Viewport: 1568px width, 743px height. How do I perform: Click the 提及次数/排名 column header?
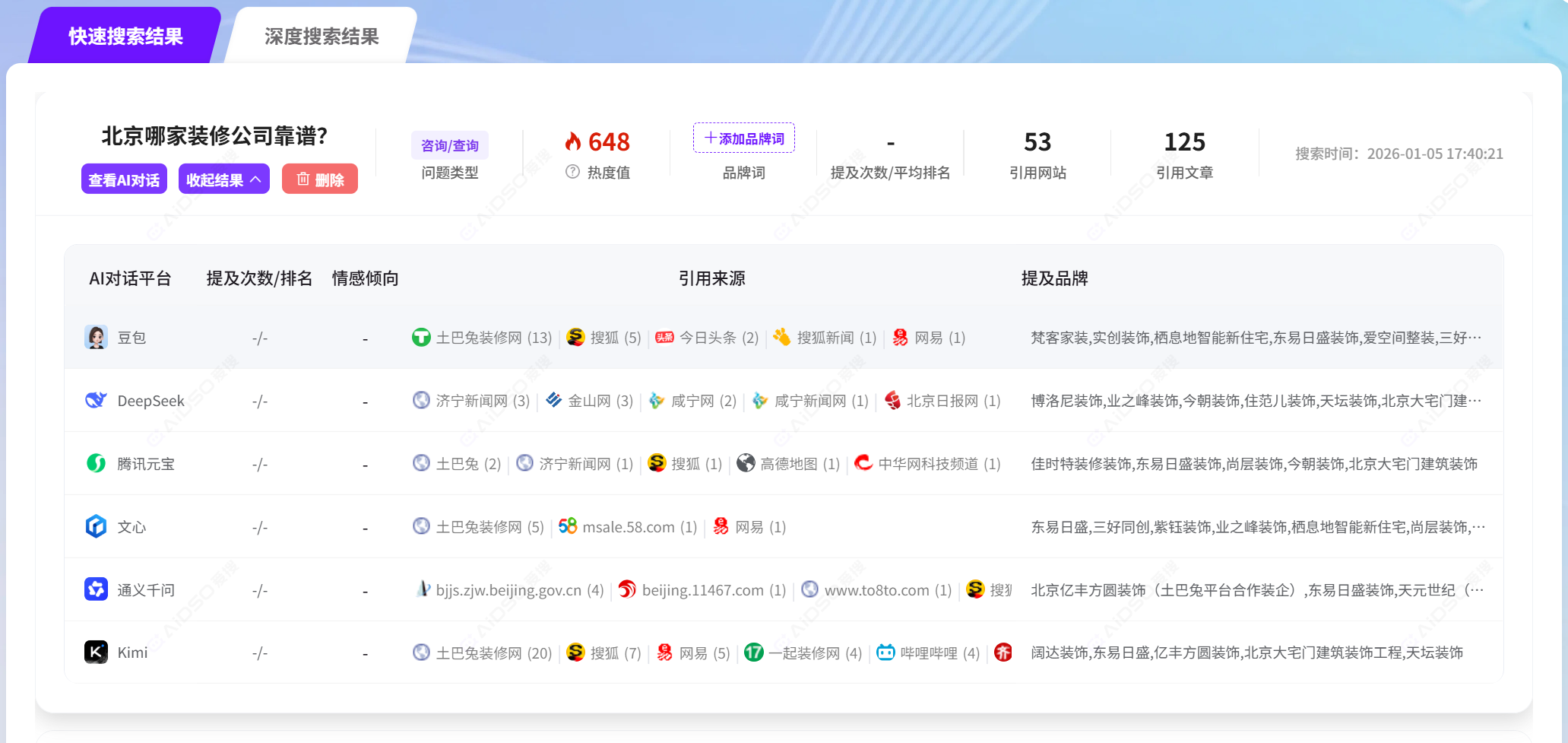pos(259,278)
